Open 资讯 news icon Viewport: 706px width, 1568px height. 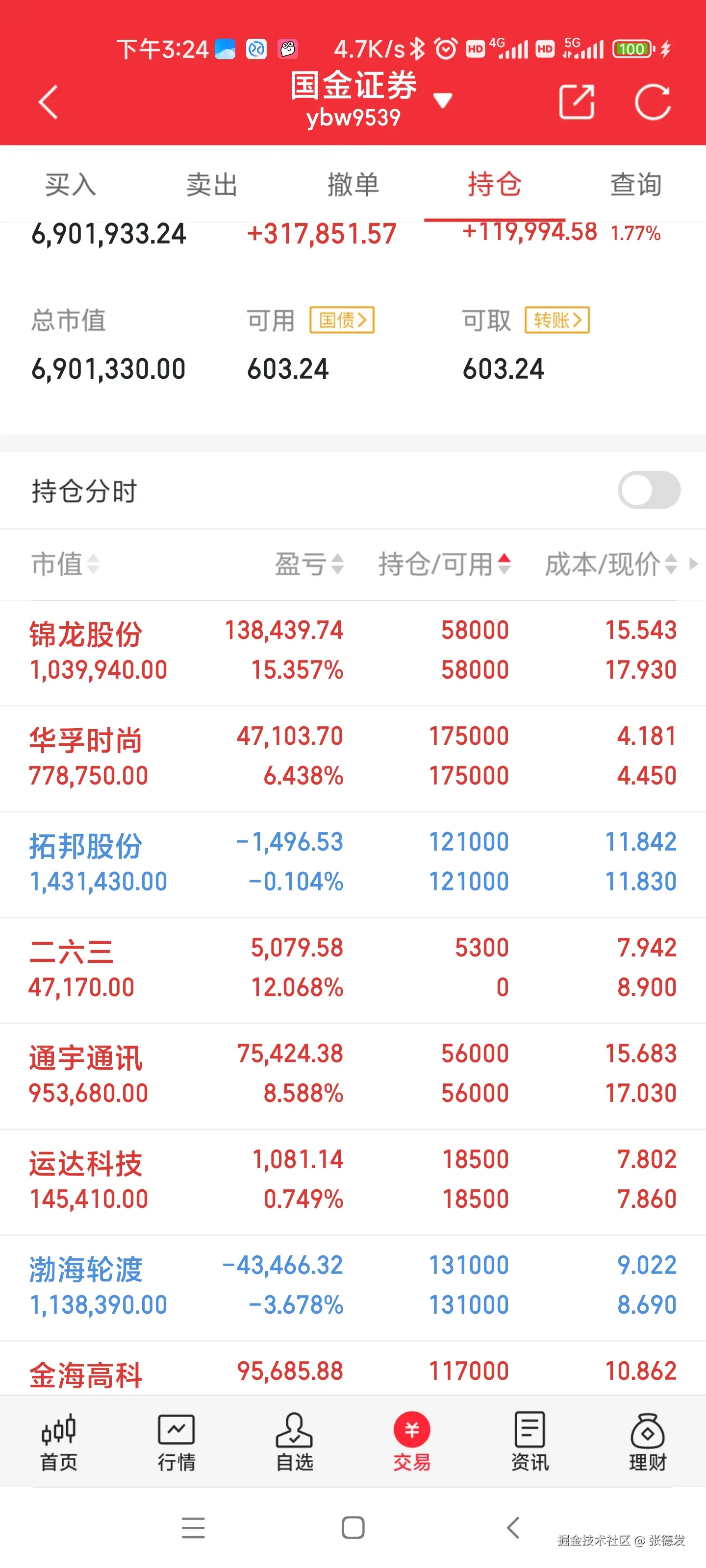pos(529,1442)
